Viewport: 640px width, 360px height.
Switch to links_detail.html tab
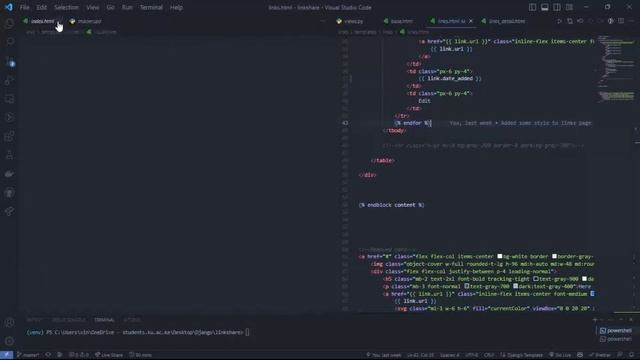[x=503, y=21]
